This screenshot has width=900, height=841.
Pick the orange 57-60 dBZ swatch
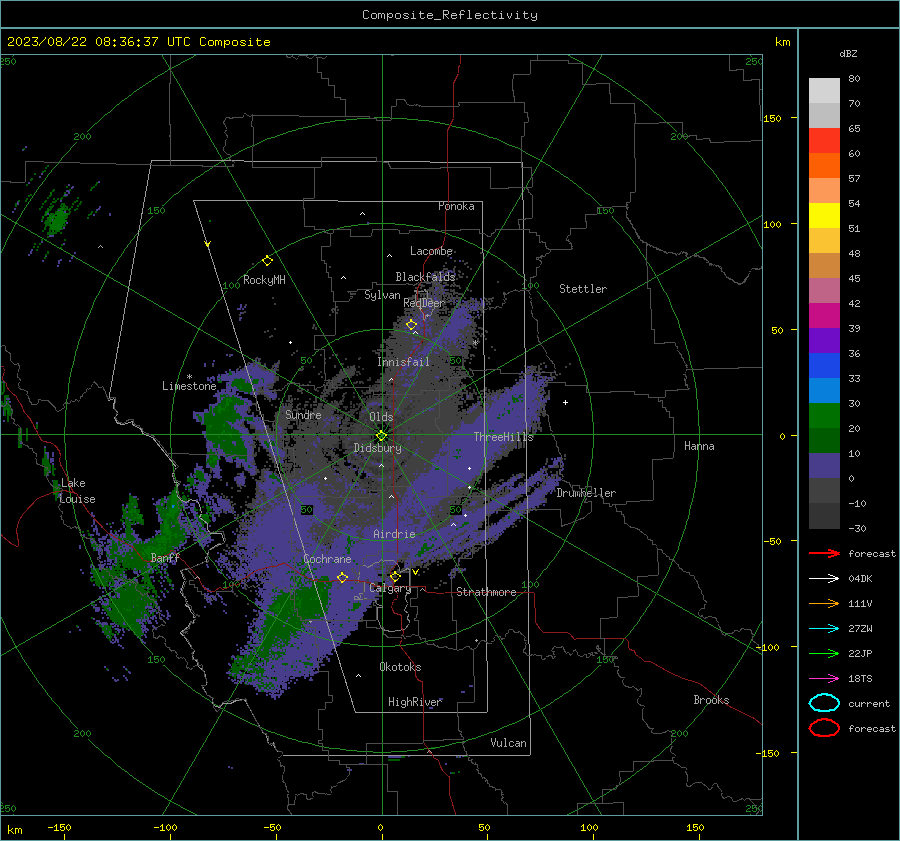(824, 165)
